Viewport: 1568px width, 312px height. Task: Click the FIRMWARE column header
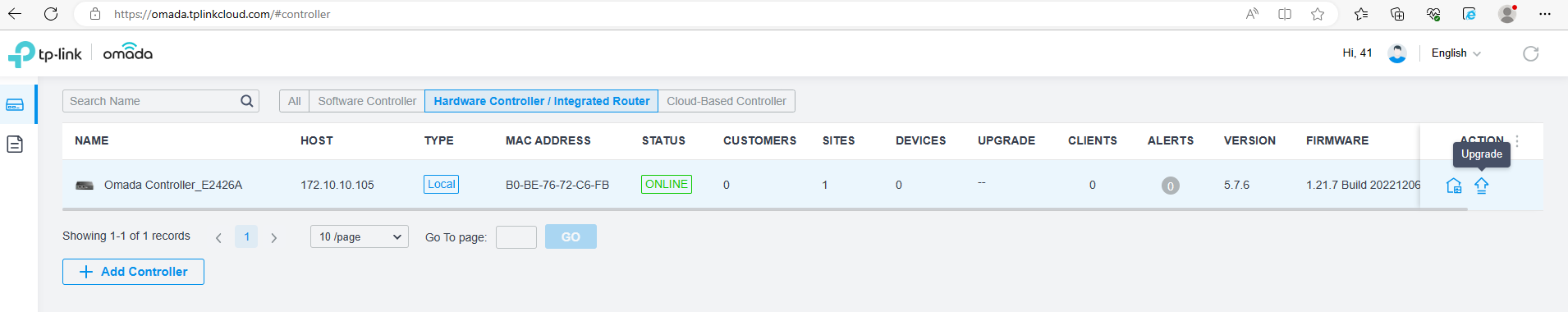1337,140
